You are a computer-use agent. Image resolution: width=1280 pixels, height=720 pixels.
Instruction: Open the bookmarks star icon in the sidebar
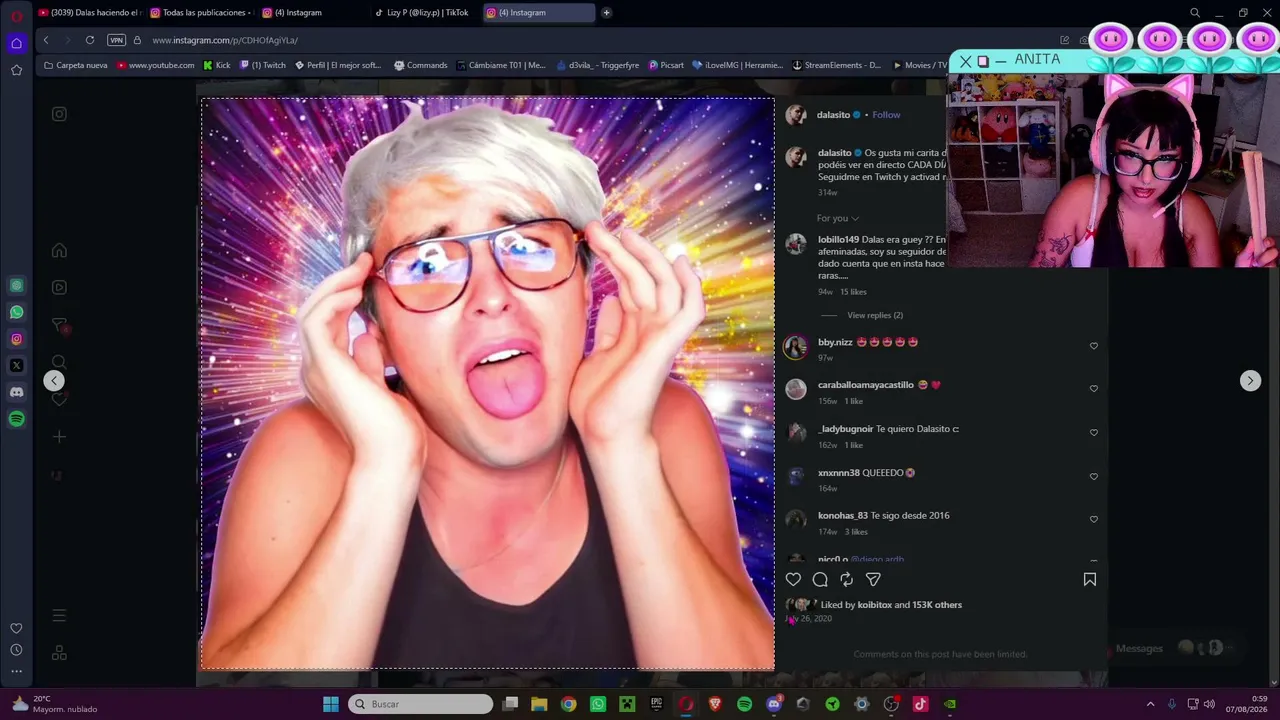click(x=16, y=70)
